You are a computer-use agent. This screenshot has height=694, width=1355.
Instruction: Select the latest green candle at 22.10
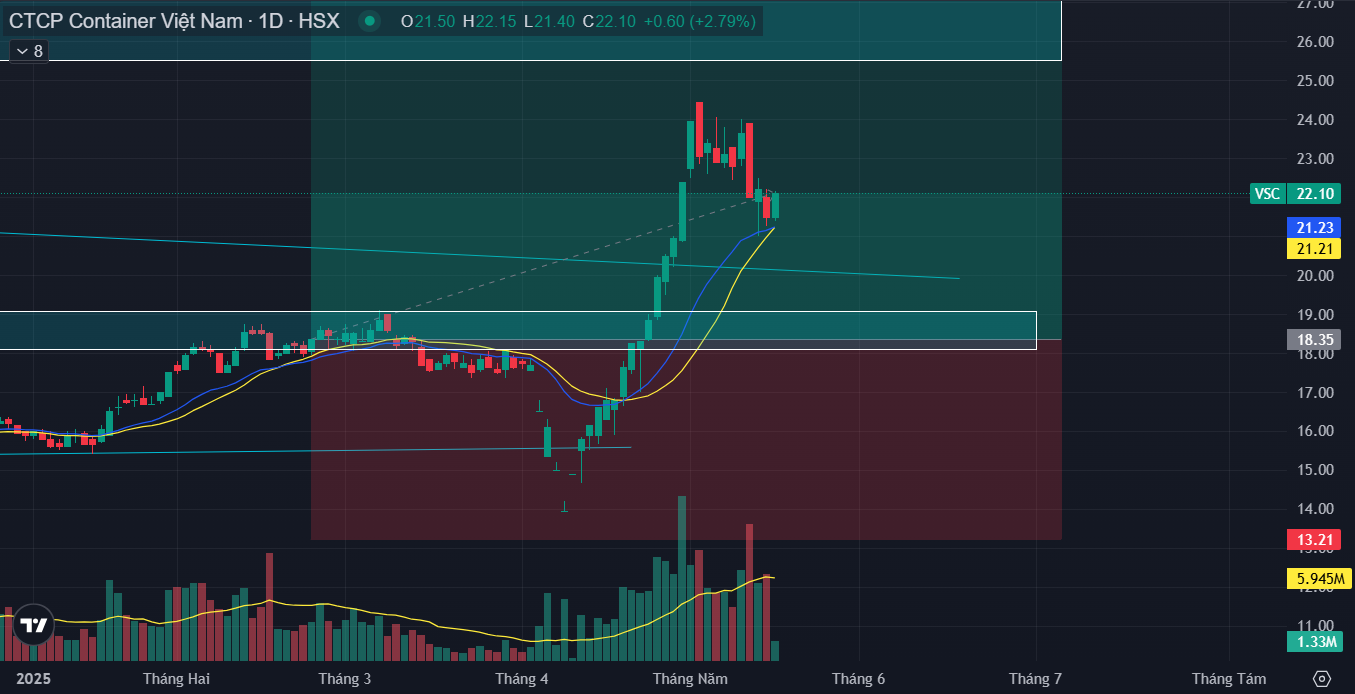point(775,205)
